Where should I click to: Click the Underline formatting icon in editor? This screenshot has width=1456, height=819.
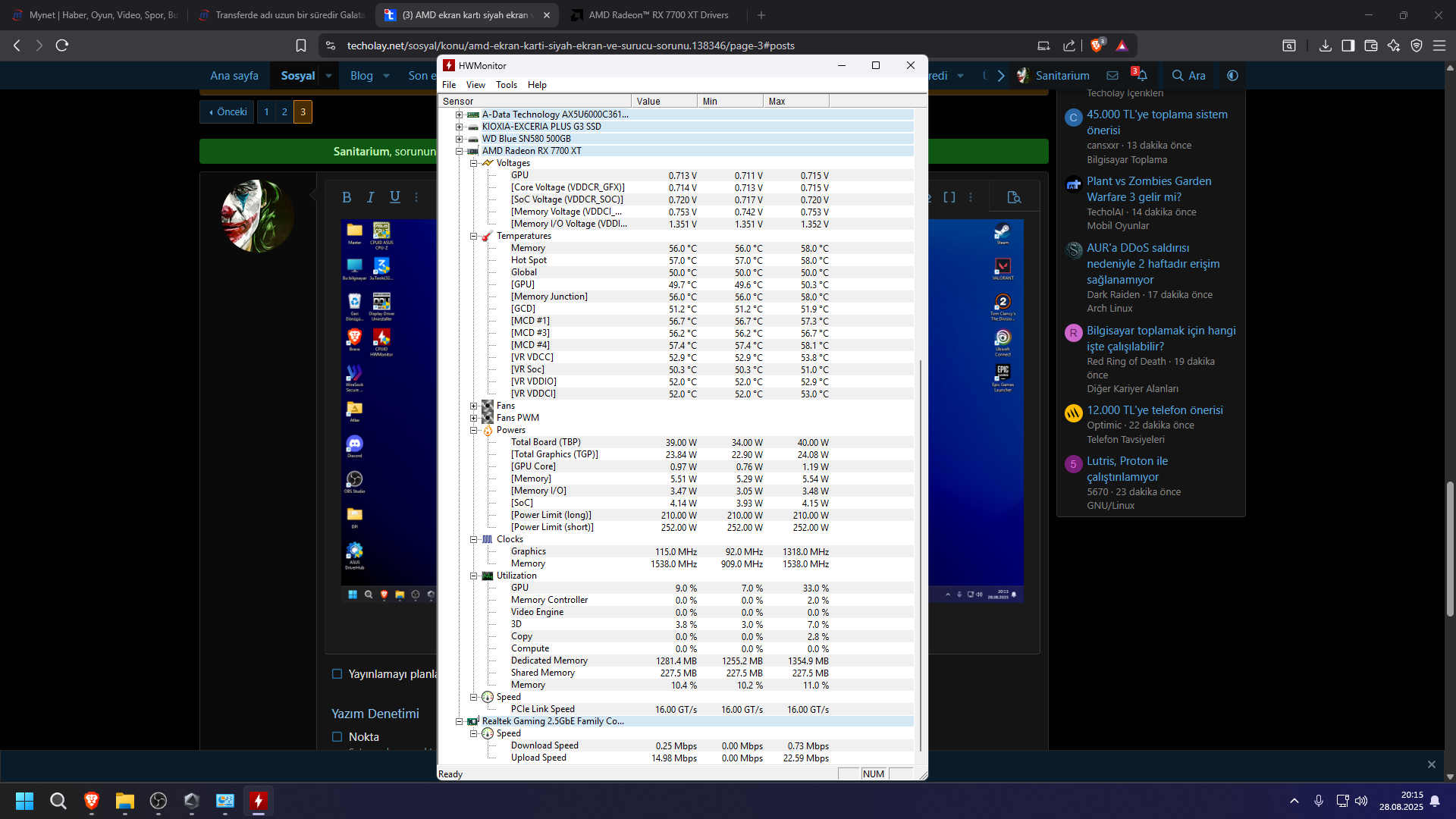click(395, 197)
